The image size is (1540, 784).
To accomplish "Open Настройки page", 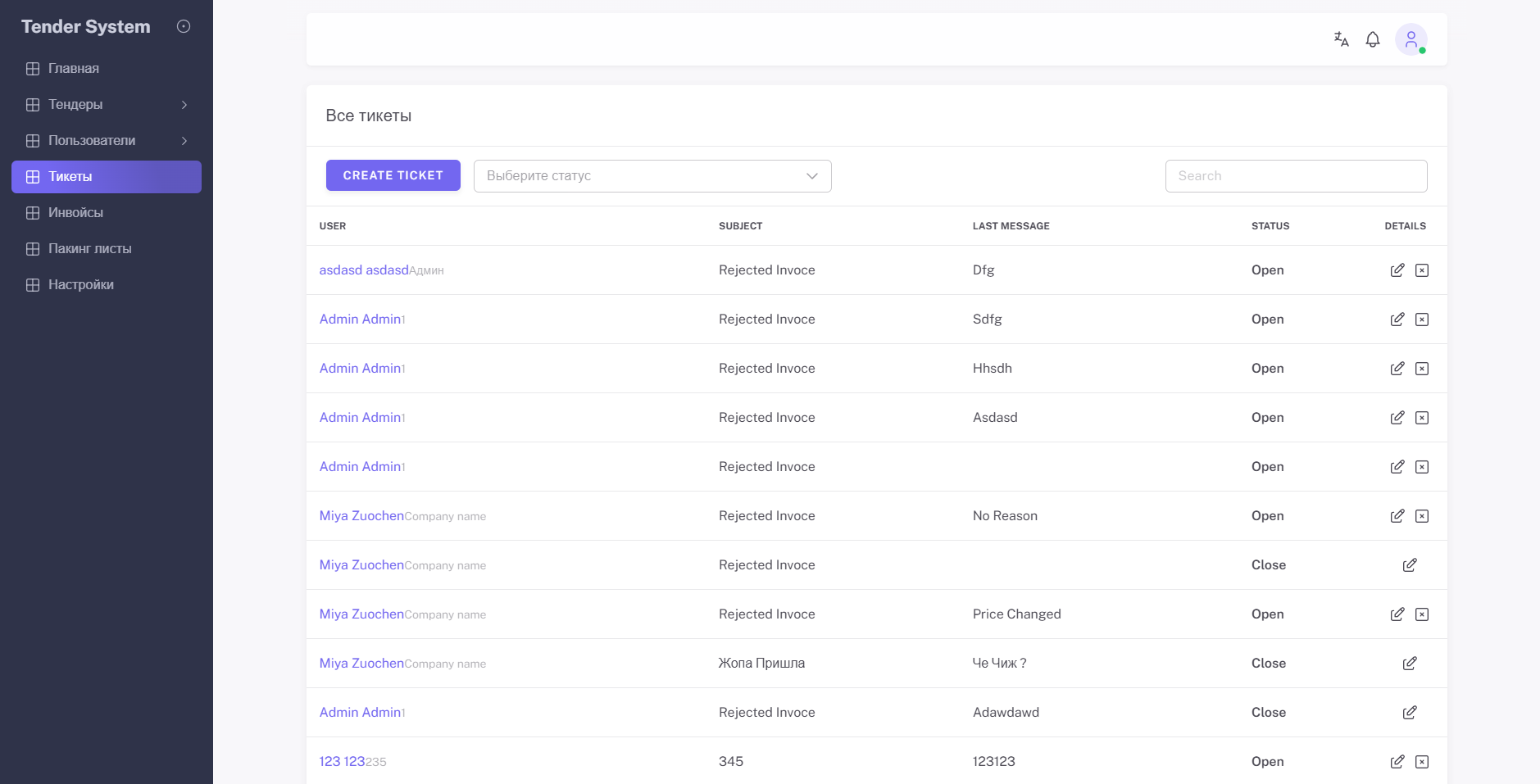I will pyautogui.click(x=107, y=285).
